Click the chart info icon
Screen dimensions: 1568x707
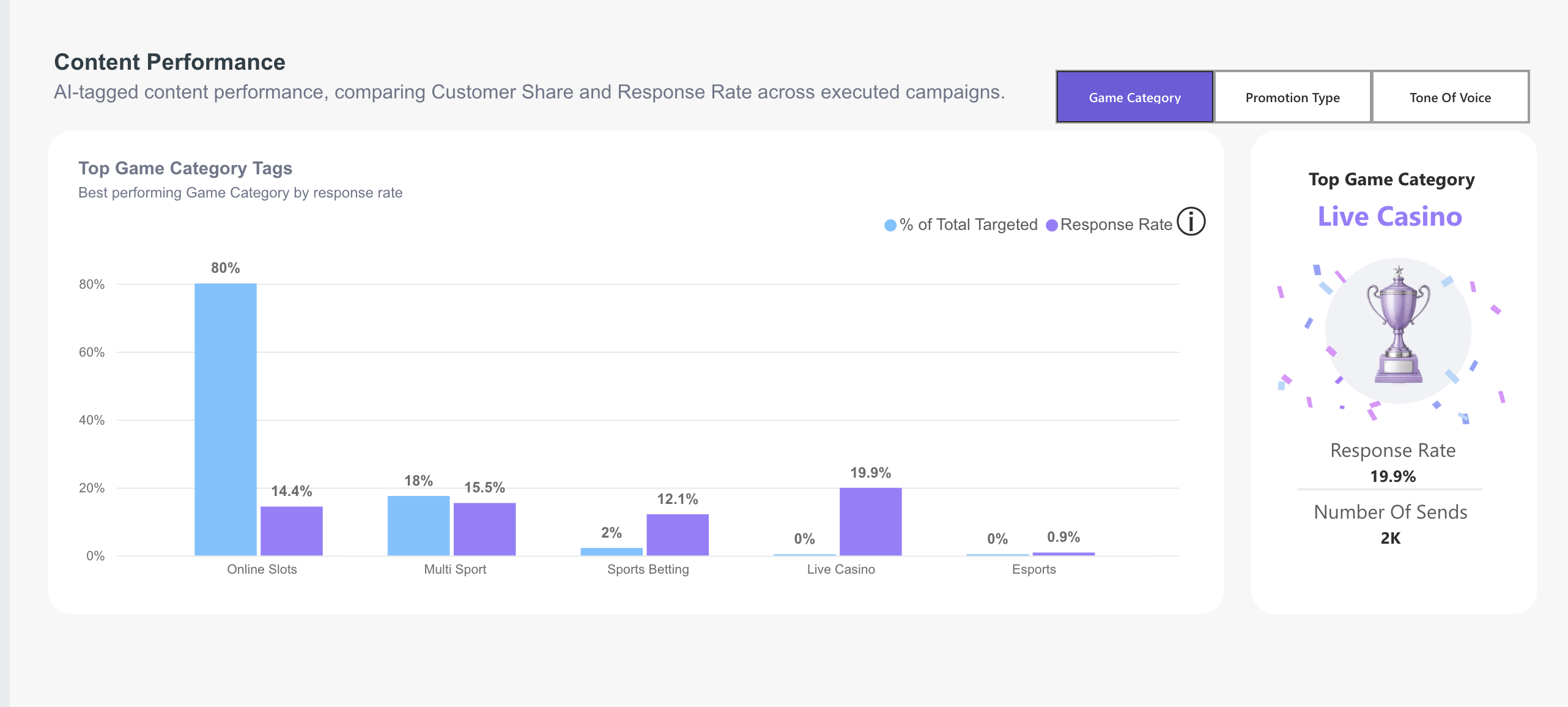click(1191, 221)
